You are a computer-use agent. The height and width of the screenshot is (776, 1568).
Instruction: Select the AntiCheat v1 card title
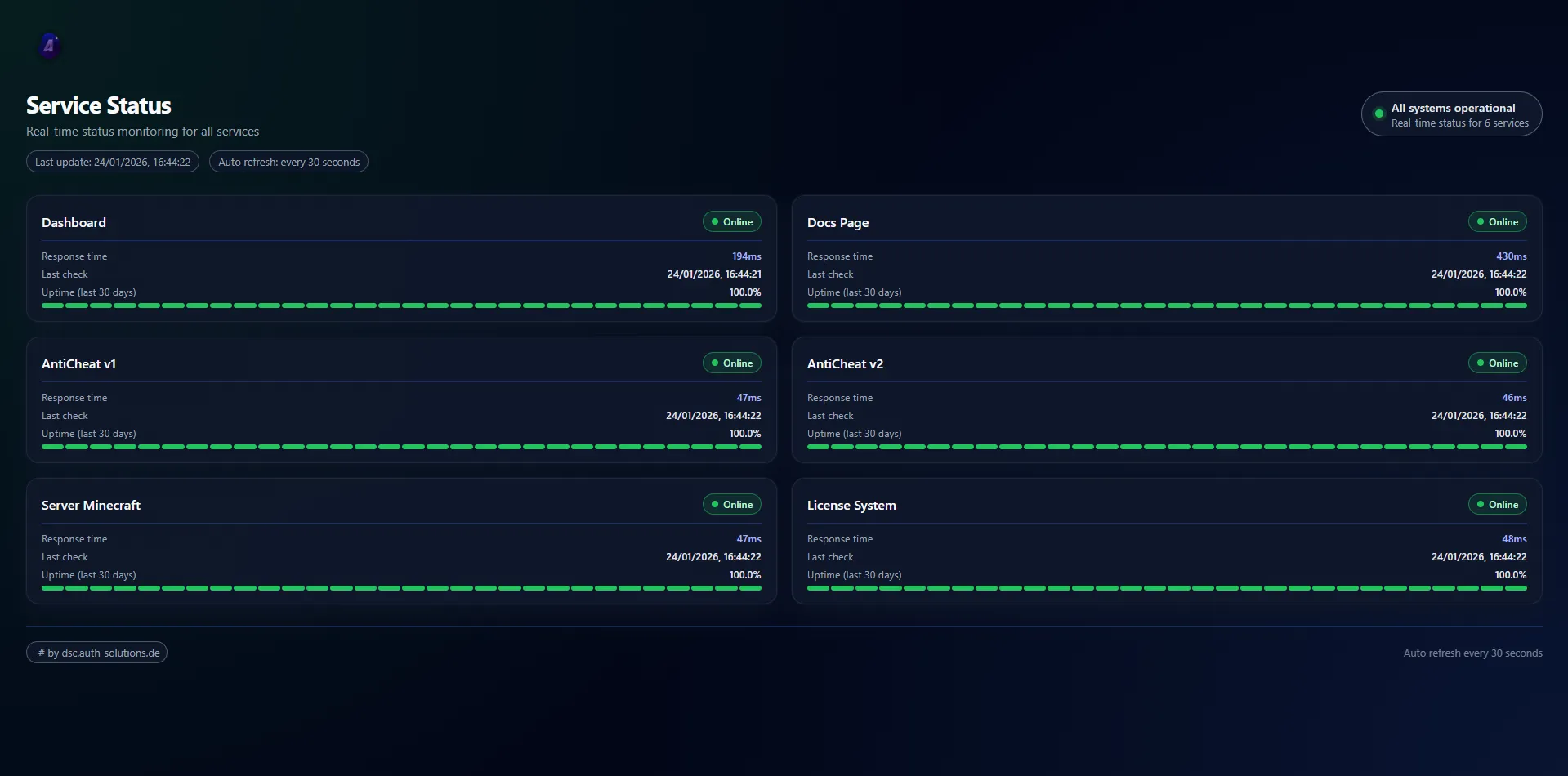click(78, 363)
